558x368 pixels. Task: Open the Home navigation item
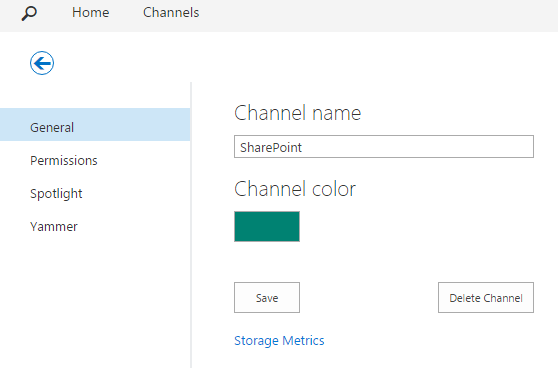[x=90, y=13]
